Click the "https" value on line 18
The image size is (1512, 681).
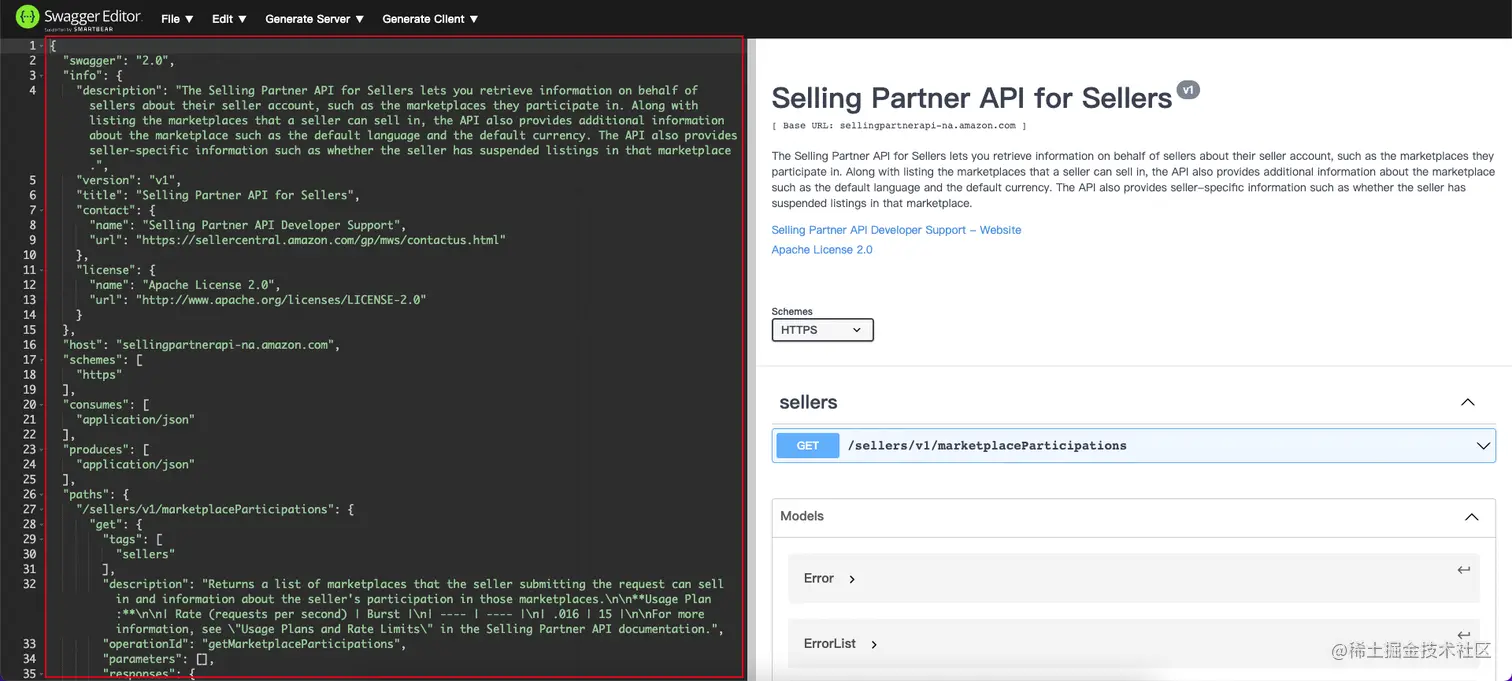tap(99, 376)
